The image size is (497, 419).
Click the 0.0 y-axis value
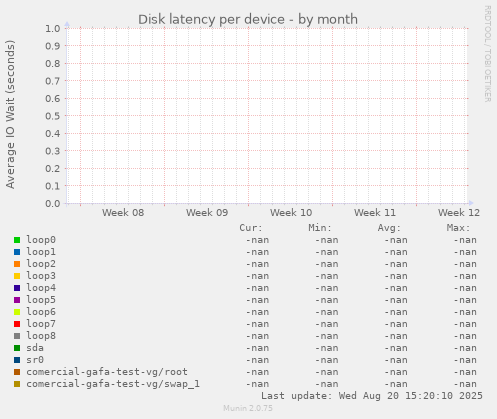(x=53, y=203)
